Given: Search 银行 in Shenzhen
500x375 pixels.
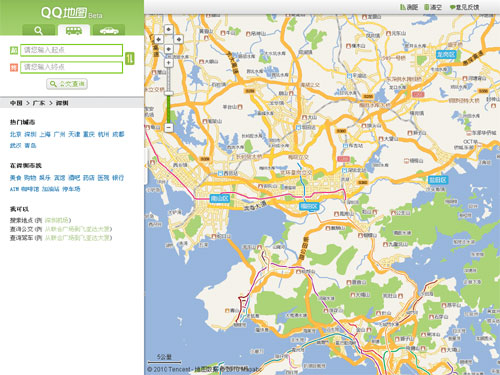Looking at the screenshot, I should (x=118, y=178).
